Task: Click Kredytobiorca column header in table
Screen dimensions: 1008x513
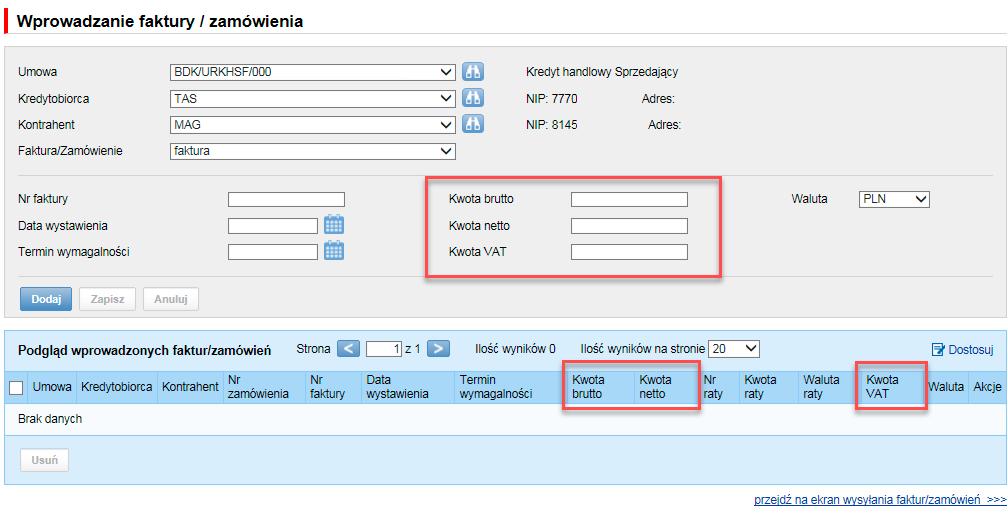Action: [x=116, y=387]
